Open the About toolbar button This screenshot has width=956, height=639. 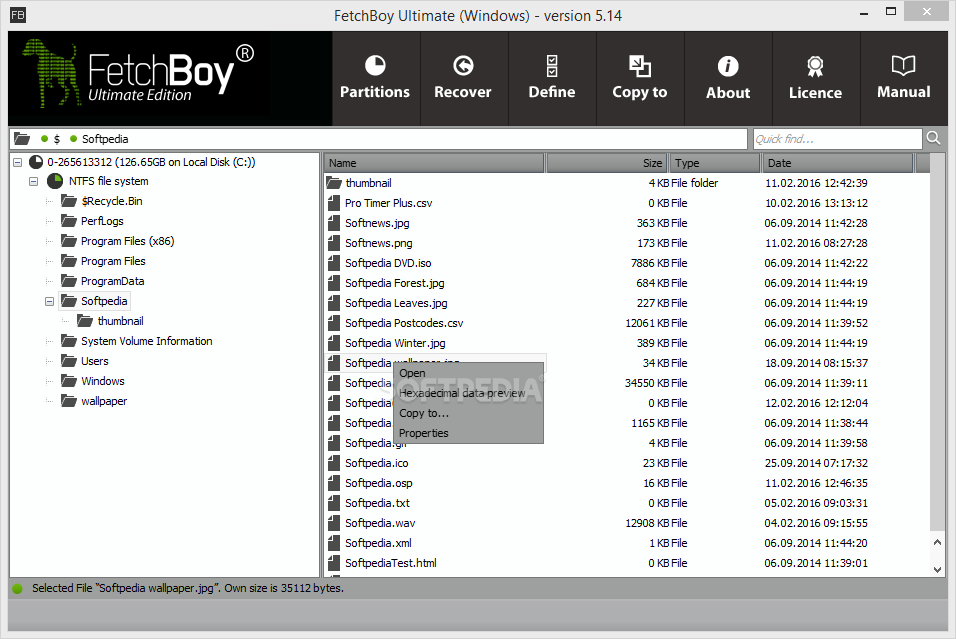(728, 78)
